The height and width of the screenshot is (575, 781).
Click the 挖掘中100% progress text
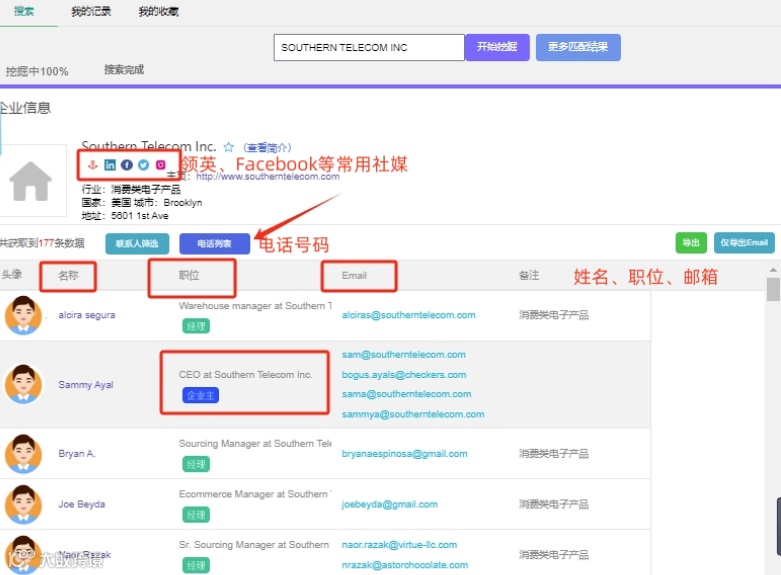(37, 71)
